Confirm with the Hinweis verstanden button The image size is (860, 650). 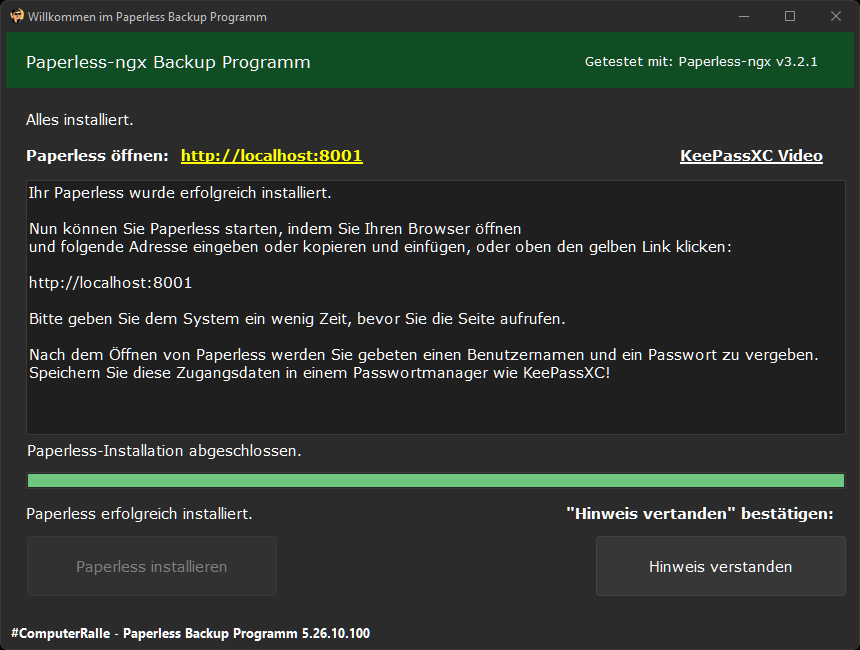[x=720, y=566]
